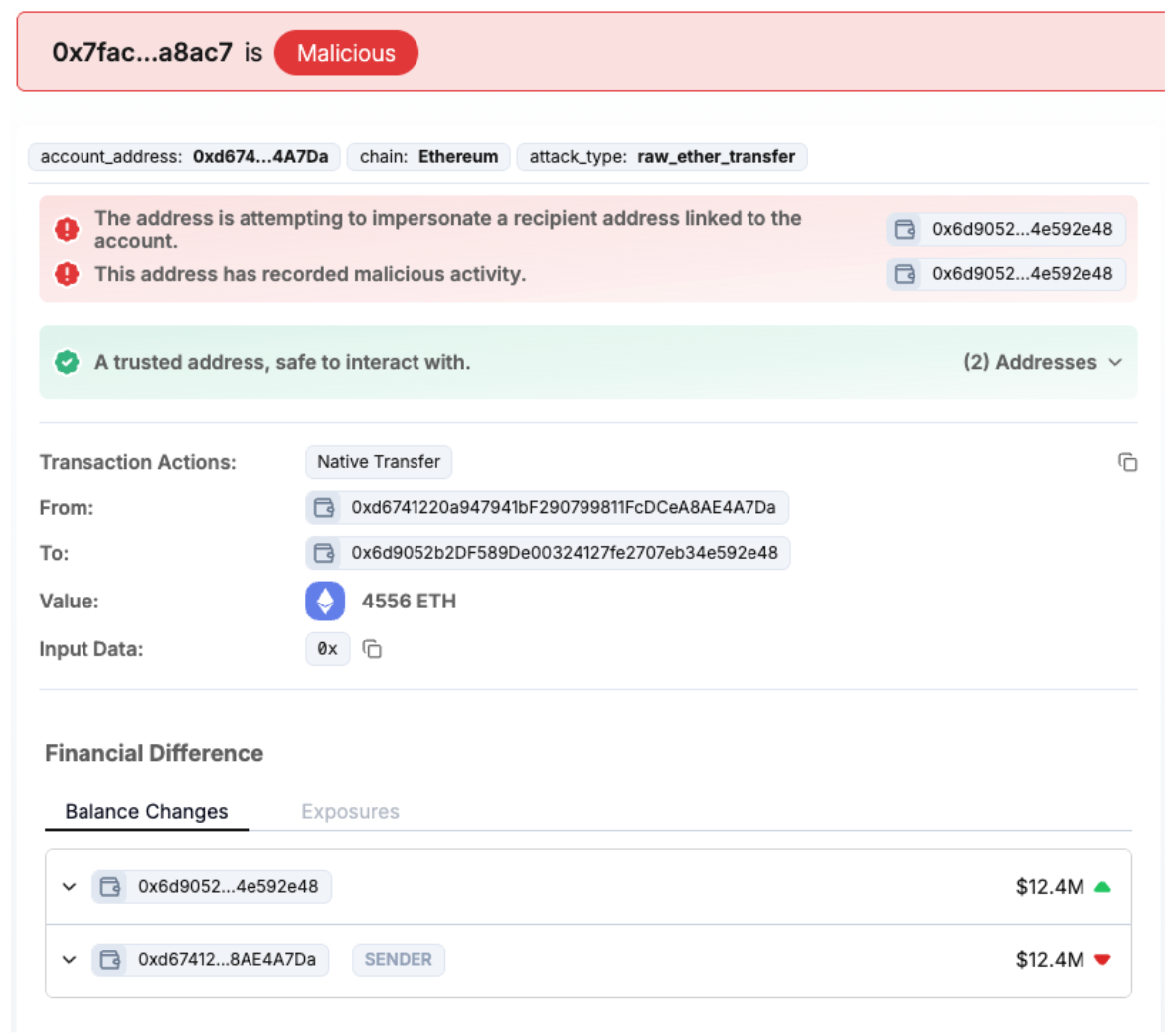Image resolution: width=1165 pixels, height=1036 pixels.
Task: Switch to the Exposures tab
Action: point(350,812)
